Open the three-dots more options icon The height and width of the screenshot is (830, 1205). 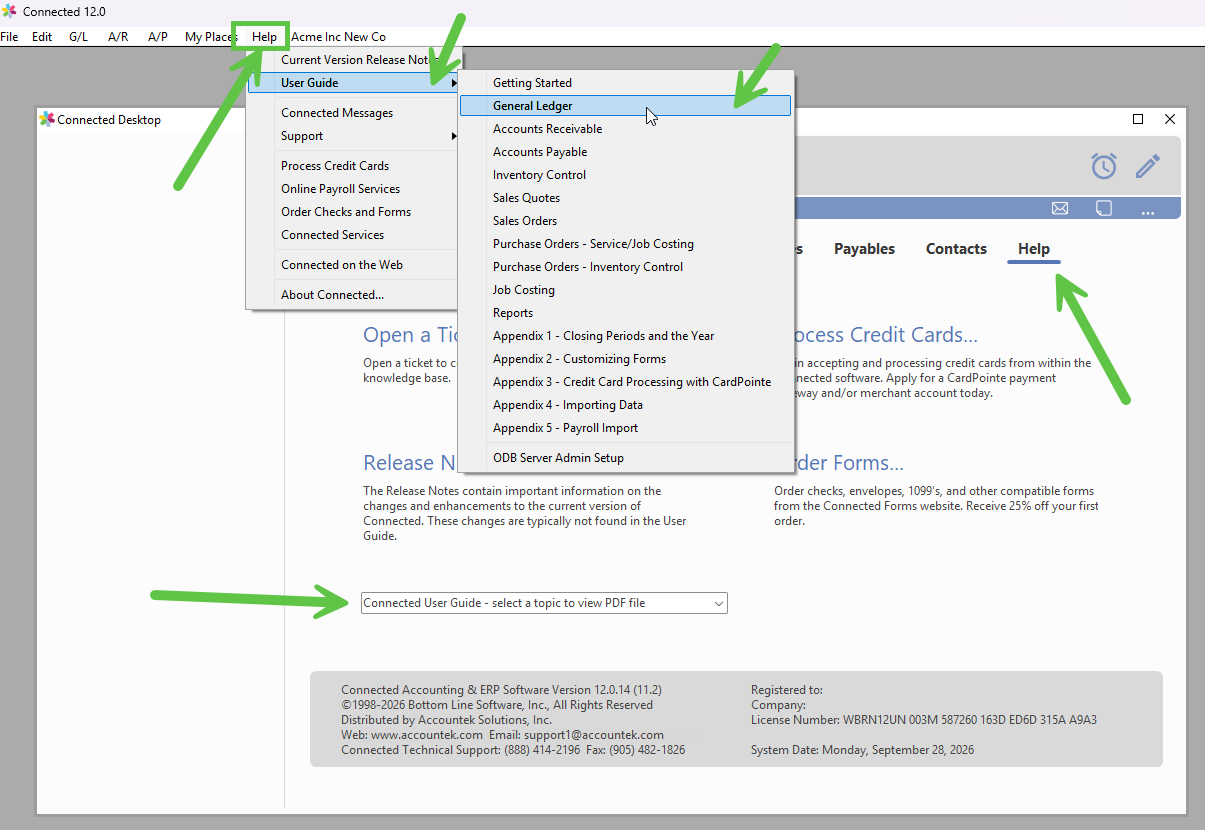click(1148, 210)
